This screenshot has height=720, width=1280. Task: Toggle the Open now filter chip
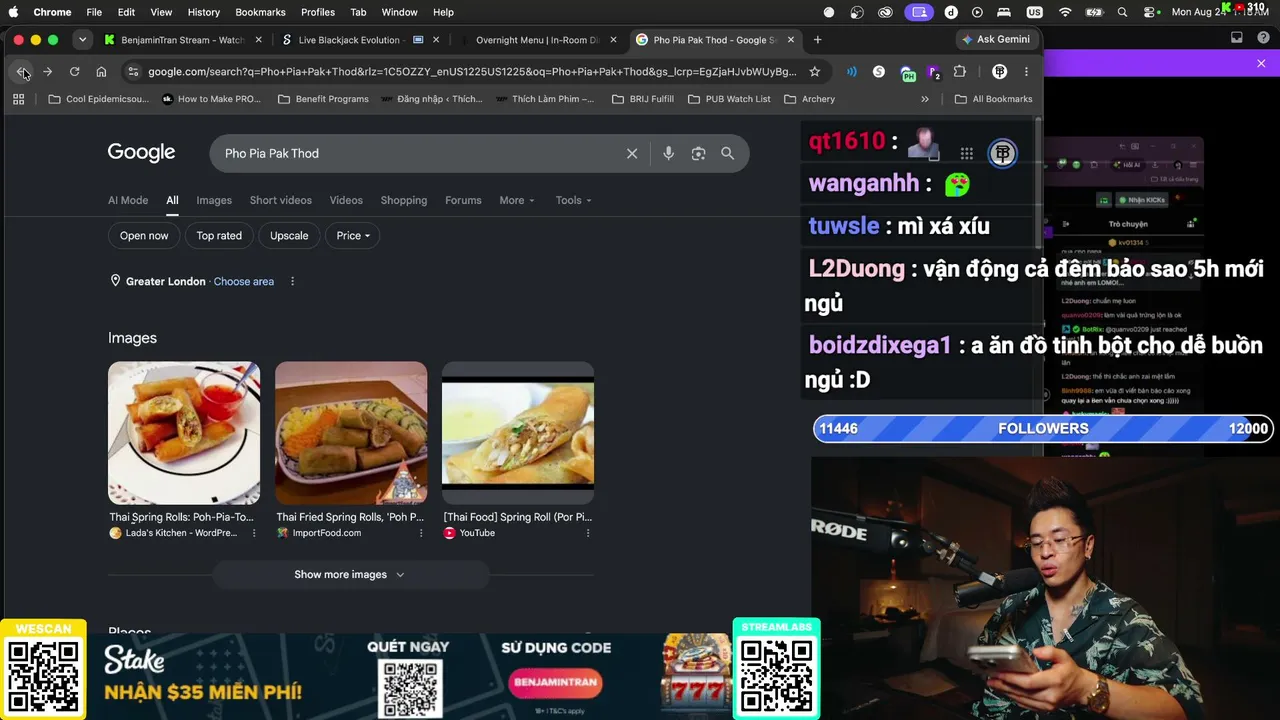[x=144, y=236]
